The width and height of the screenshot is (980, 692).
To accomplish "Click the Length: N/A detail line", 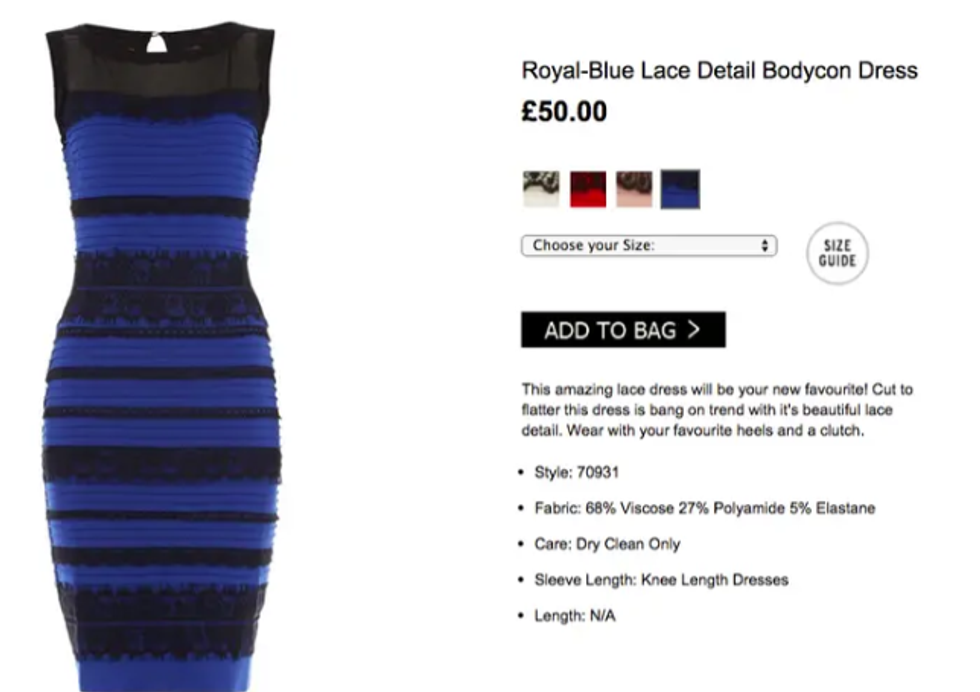I will click(575, 616).
